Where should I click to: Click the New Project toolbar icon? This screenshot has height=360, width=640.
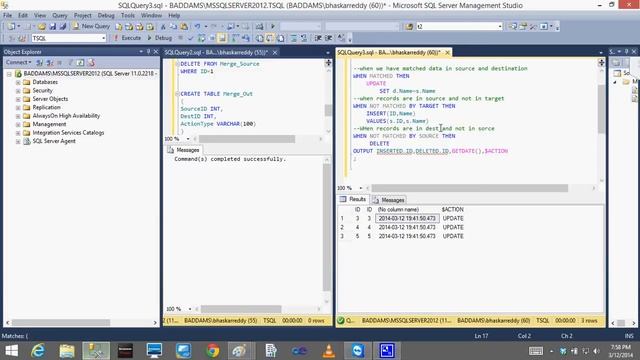click(11, 26)
